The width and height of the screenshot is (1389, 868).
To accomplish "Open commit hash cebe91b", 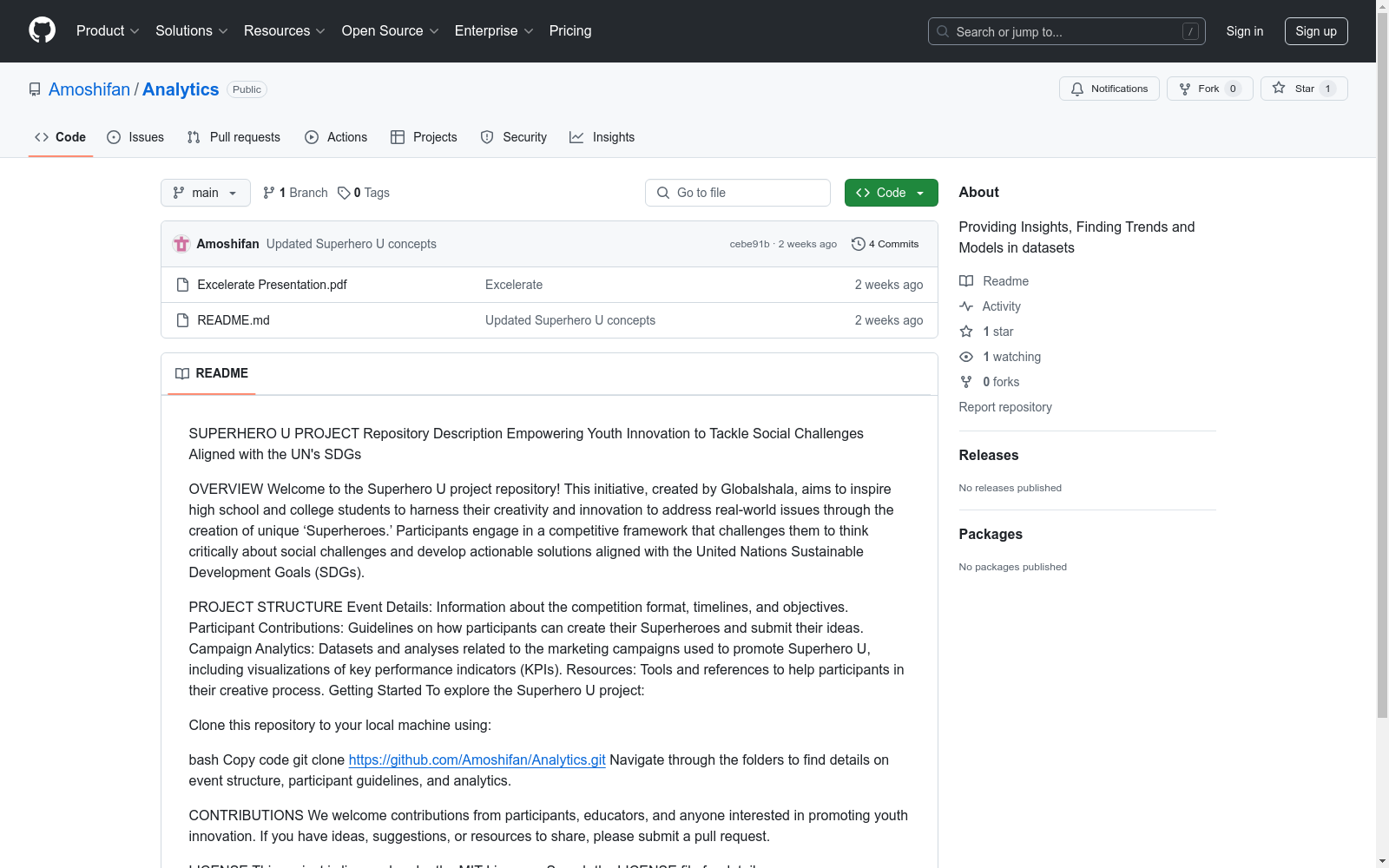I will click(x=750, y=244).
